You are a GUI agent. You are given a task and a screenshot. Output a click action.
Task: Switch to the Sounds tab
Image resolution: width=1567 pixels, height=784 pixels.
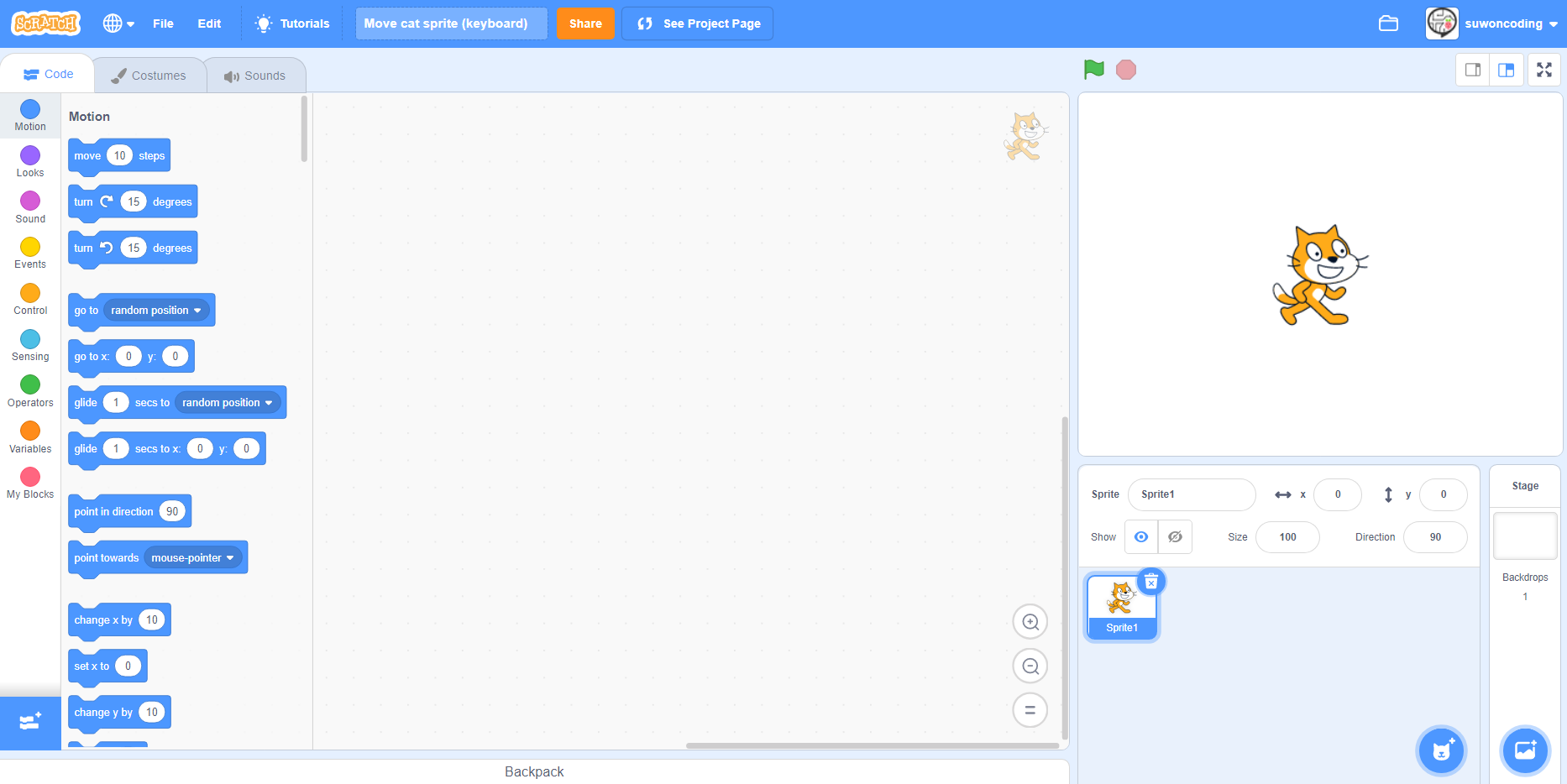click(x=254, y=76)
